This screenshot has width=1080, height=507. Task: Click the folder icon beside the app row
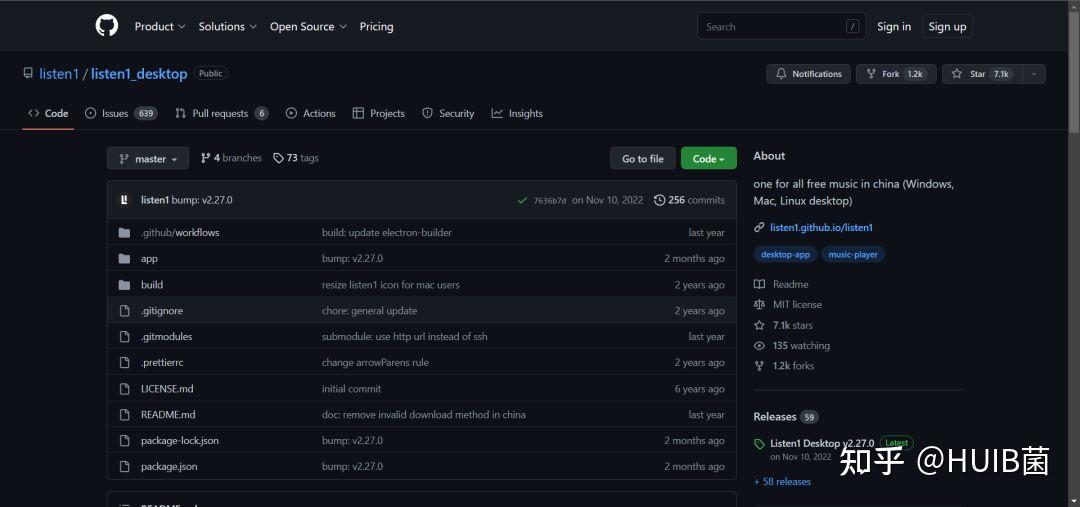tap(124, 258)
